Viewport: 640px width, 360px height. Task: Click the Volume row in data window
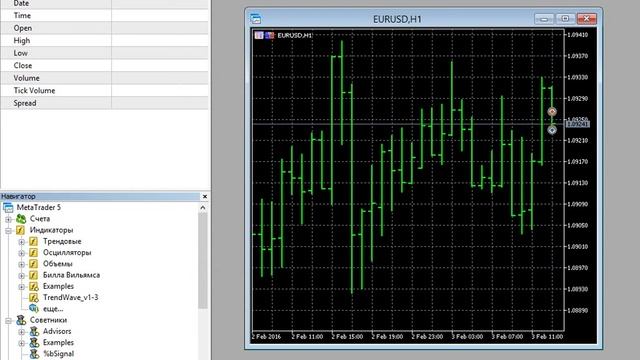point(104,78)
